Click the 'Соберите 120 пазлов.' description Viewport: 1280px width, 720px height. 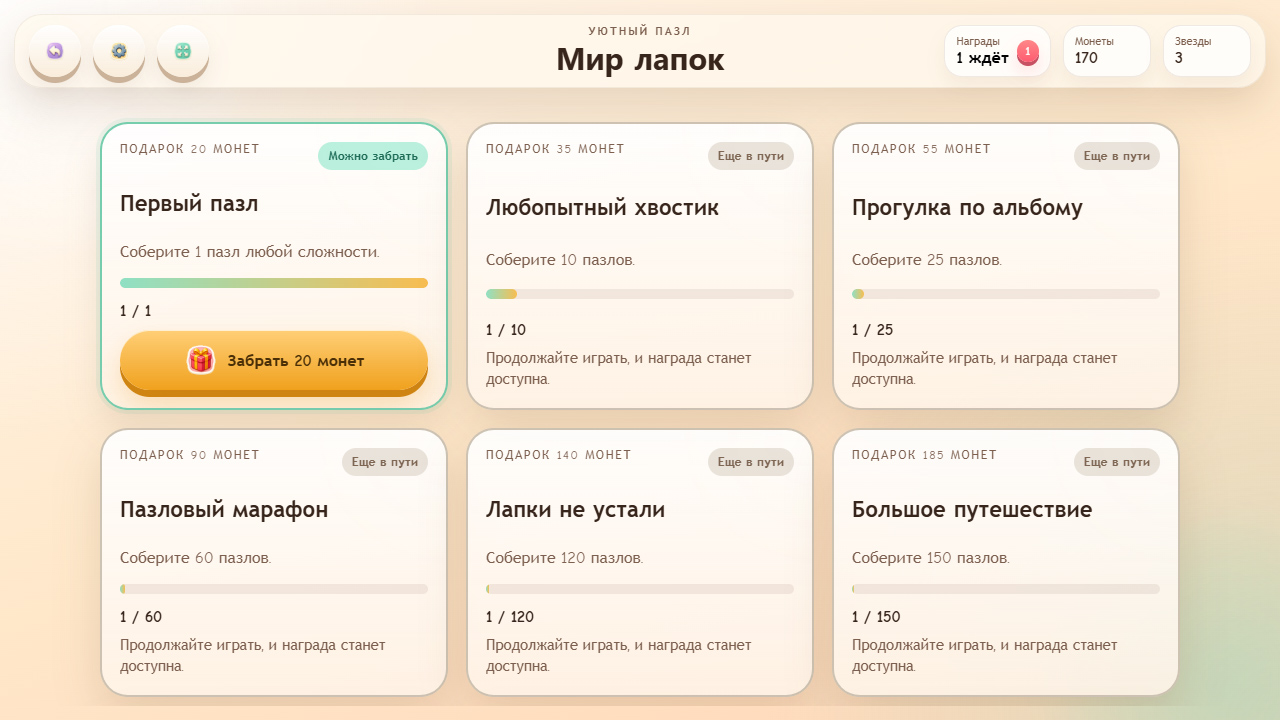tap(565, 558)
